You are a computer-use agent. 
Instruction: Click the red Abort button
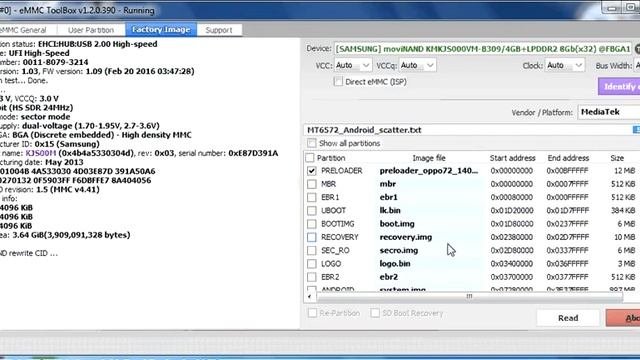coord(623,318)
